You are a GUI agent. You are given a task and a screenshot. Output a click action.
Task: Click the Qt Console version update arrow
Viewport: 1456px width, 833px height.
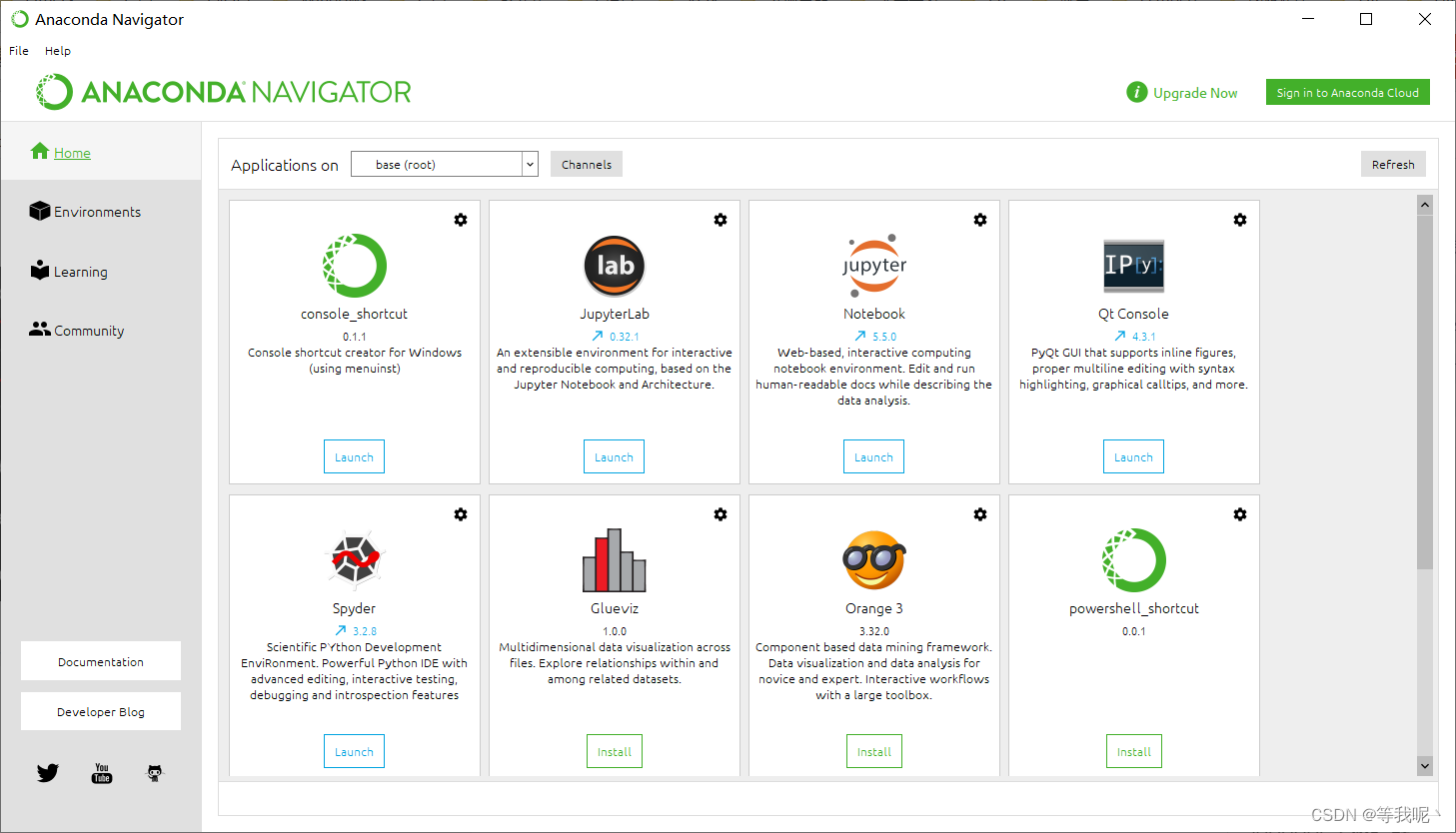(1120, 337)
